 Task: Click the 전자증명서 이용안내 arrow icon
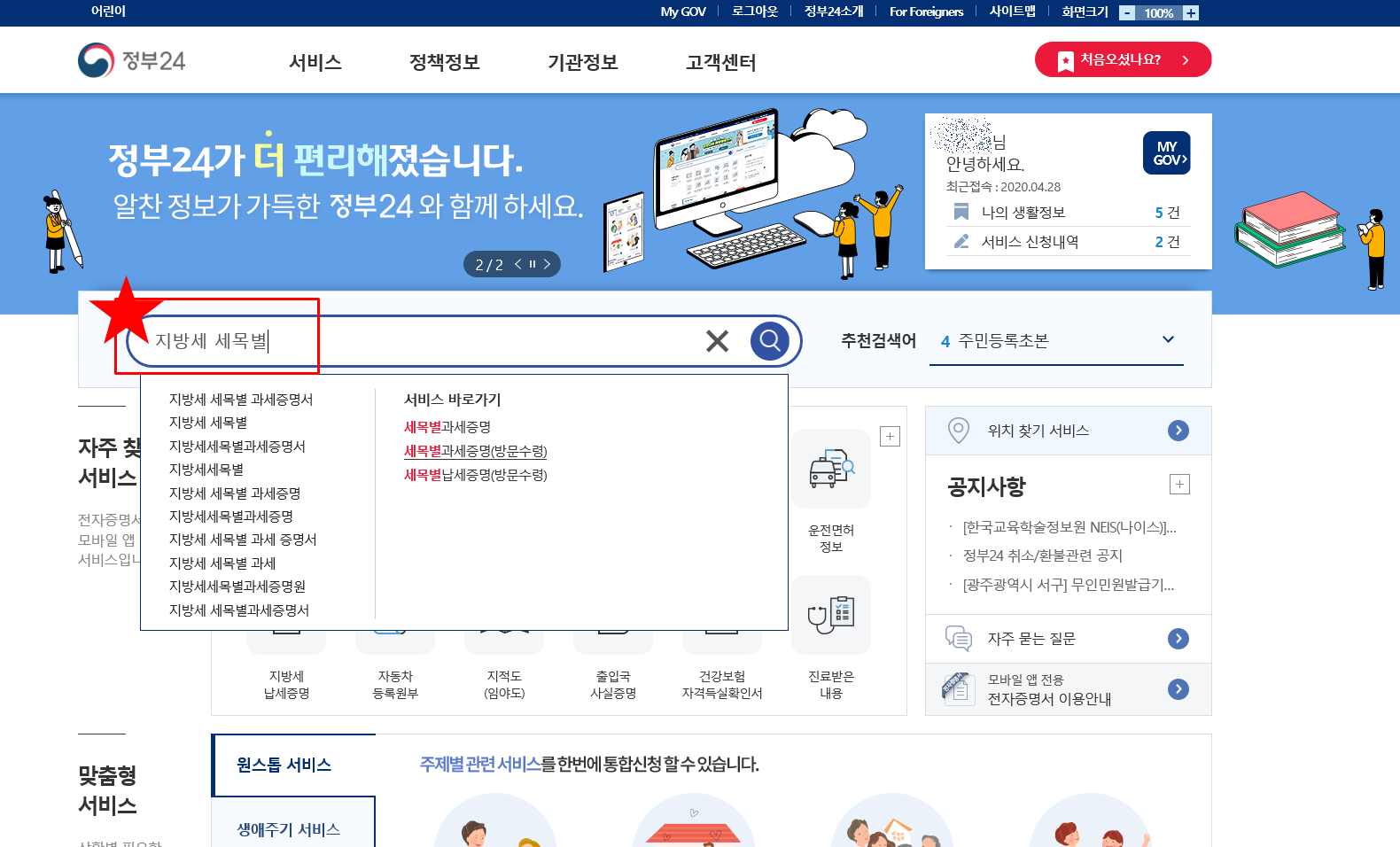click(1178, 689)
